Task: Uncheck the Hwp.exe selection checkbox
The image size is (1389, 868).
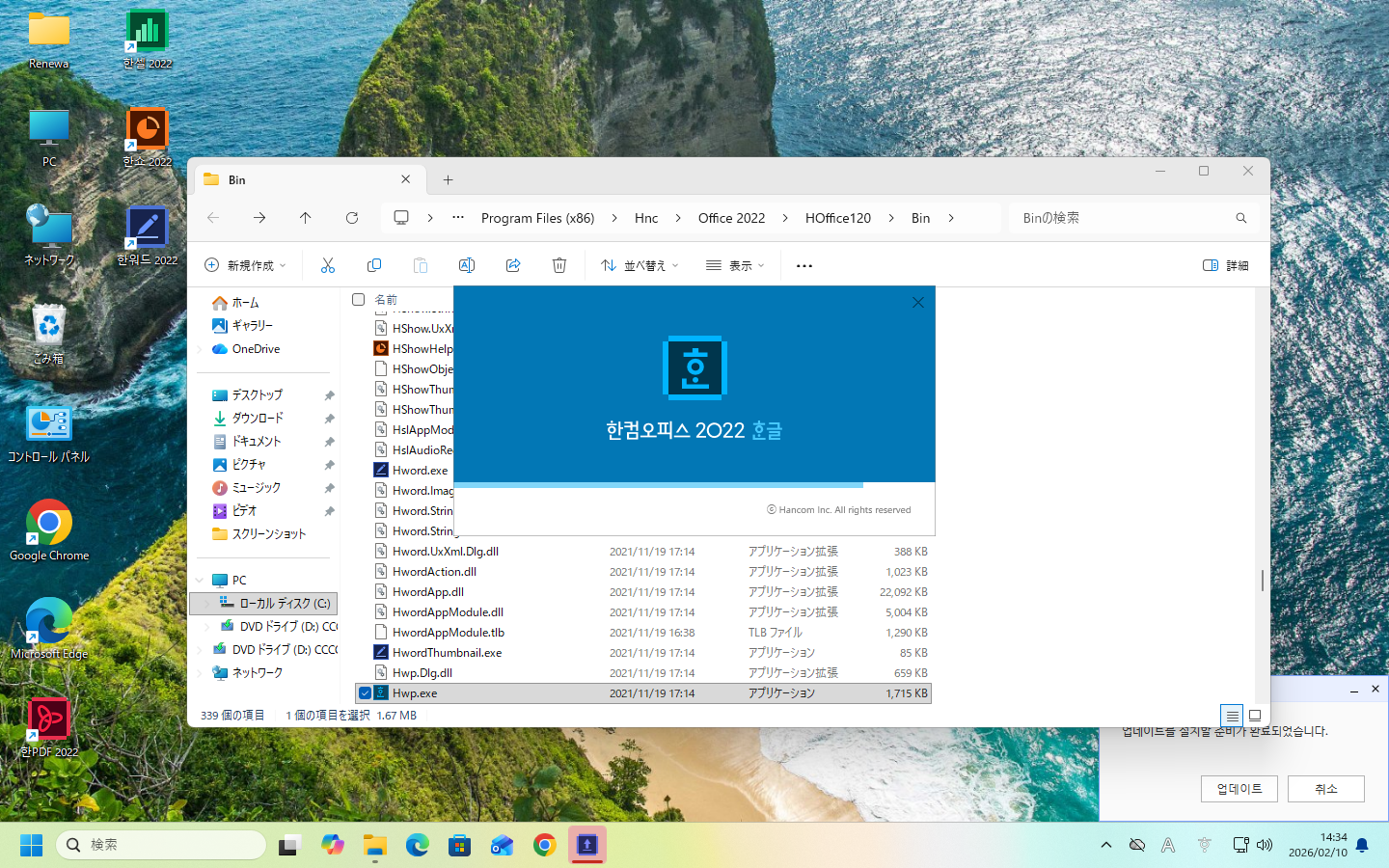Action: [365, 693]
